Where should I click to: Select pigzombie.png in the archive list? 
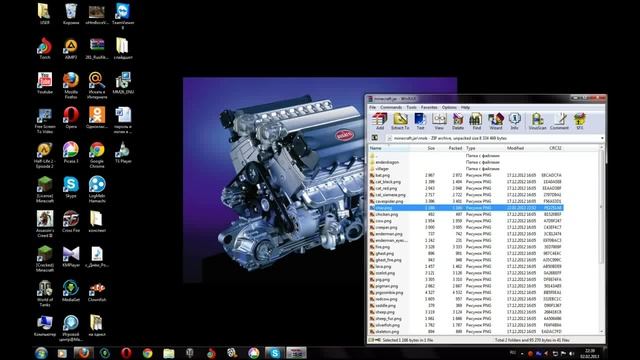click(x=466, y=293)
